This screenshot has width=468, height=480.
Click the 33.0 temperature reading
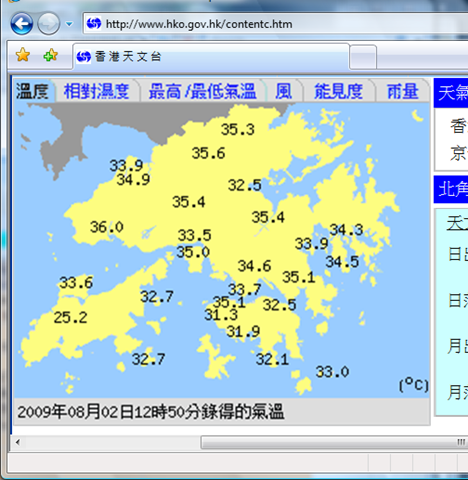click(332, 372)
